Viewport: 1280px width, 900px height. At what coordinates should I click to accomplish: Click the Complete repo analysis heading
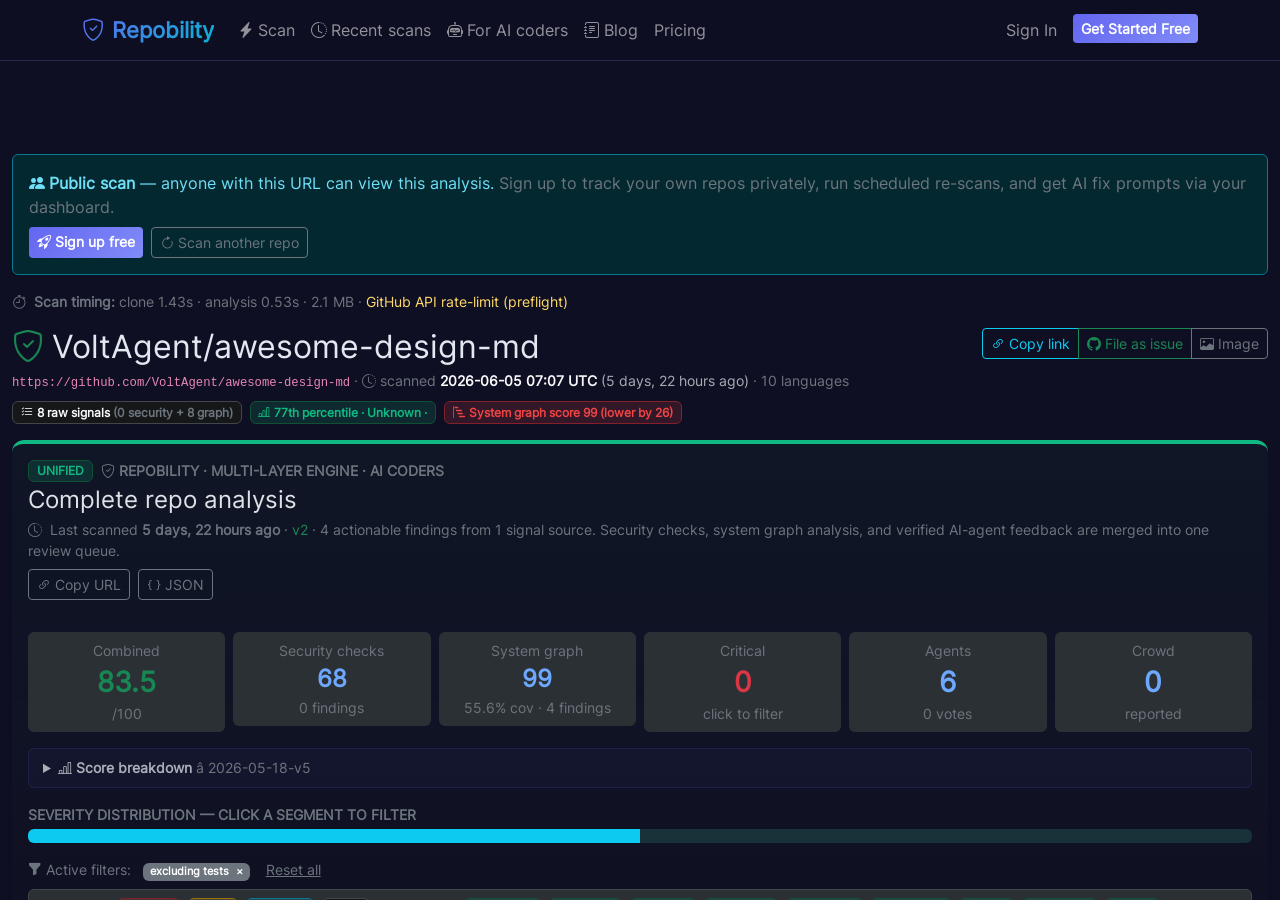(x=162, y=499)
